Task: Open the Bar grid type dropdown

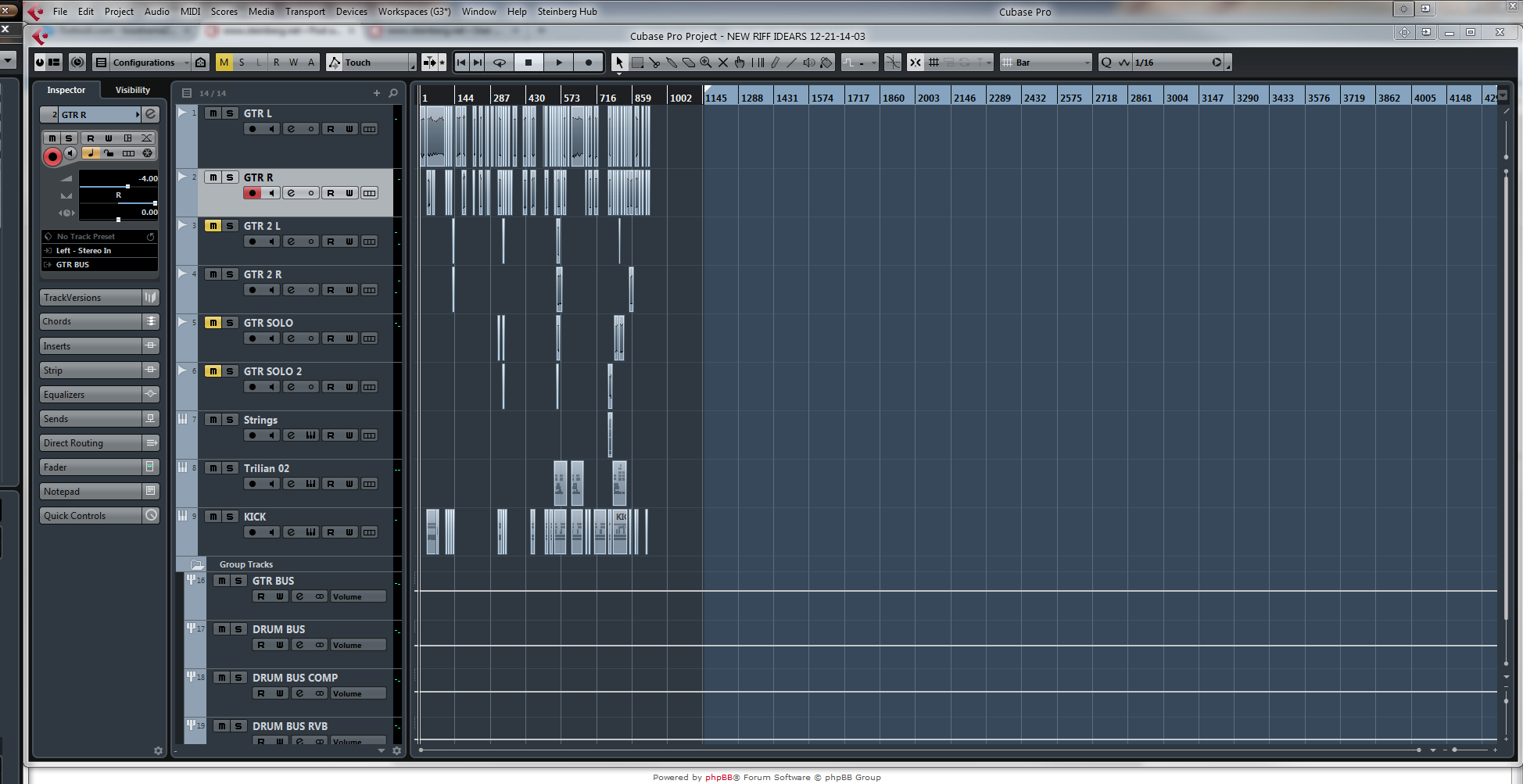Action: click(x=1046, y=63)
